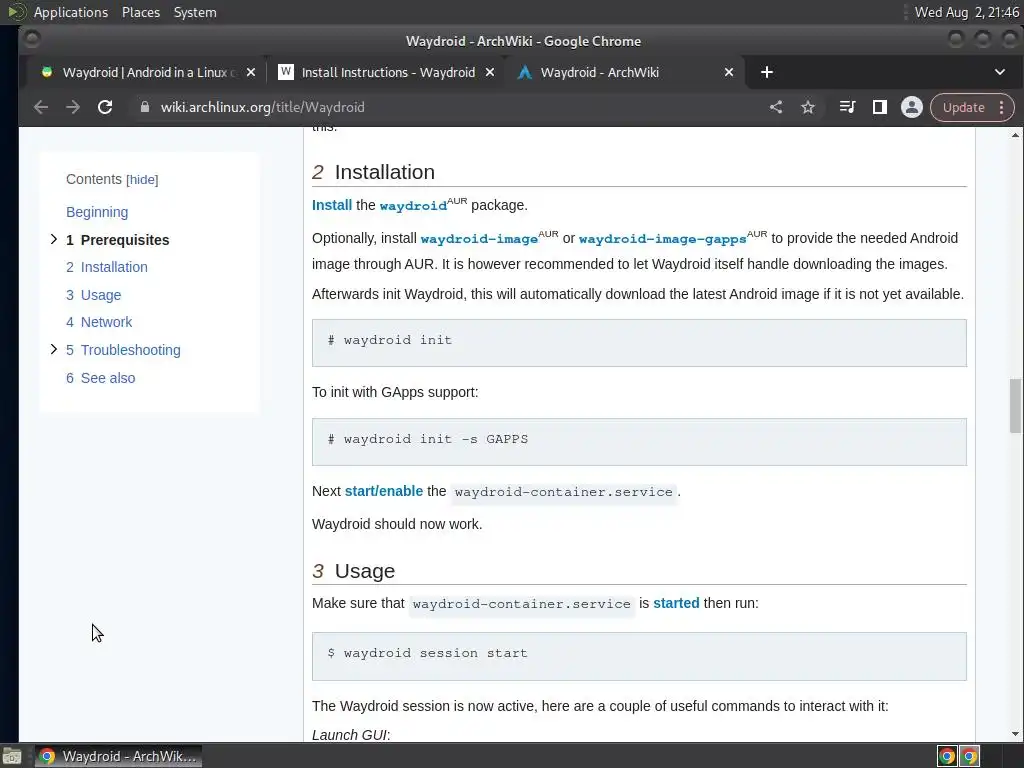
Task: Open Chrome three-dot menu
Action: coord(1002,108)
